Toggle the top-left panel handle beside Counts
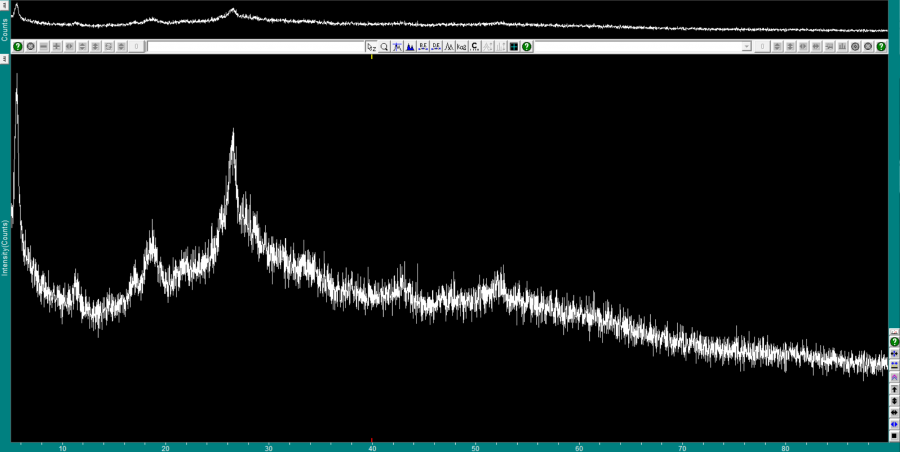900x452 pixels. pyautogui.click(x=4, y=6)
